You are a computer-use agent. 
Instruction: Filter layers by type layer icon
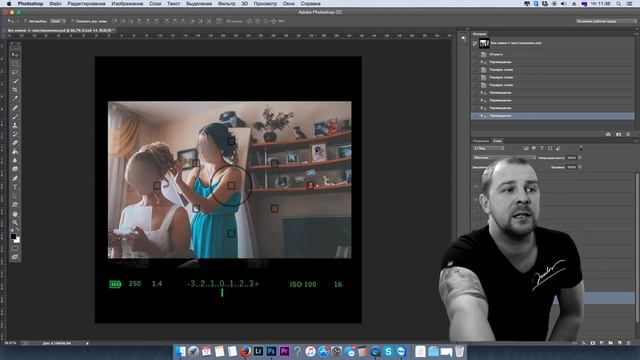tap(542, 148)
